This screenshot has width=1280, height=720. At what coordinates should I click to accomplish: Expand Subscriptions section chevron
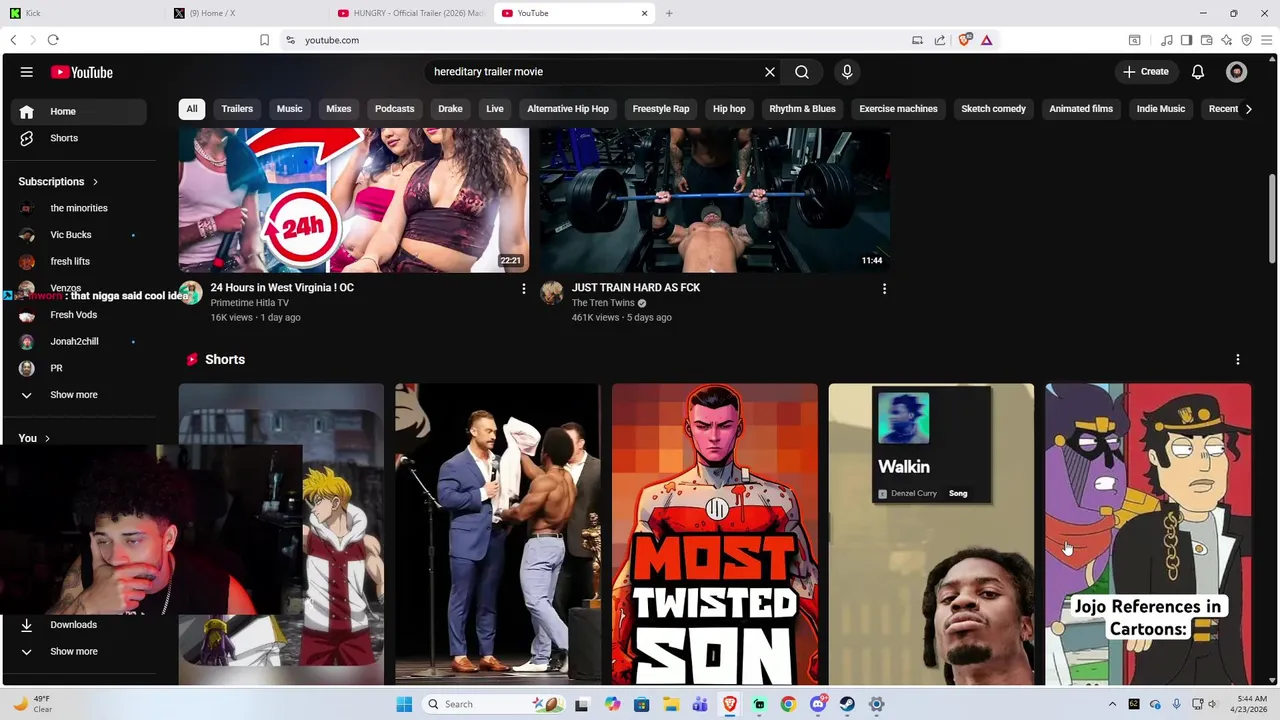[95, 182]
